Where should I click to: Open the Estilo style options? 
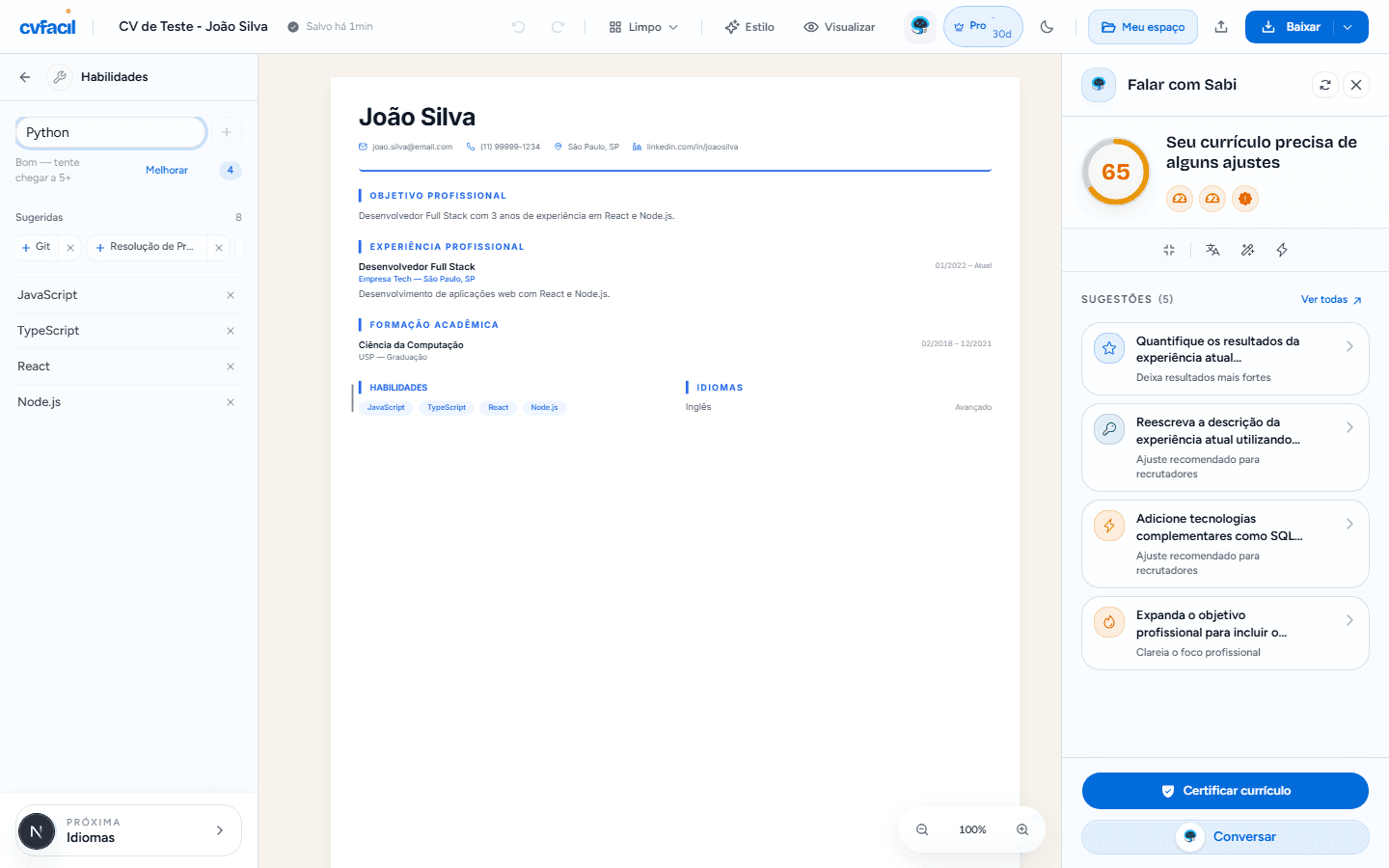[x=749, y=27]
